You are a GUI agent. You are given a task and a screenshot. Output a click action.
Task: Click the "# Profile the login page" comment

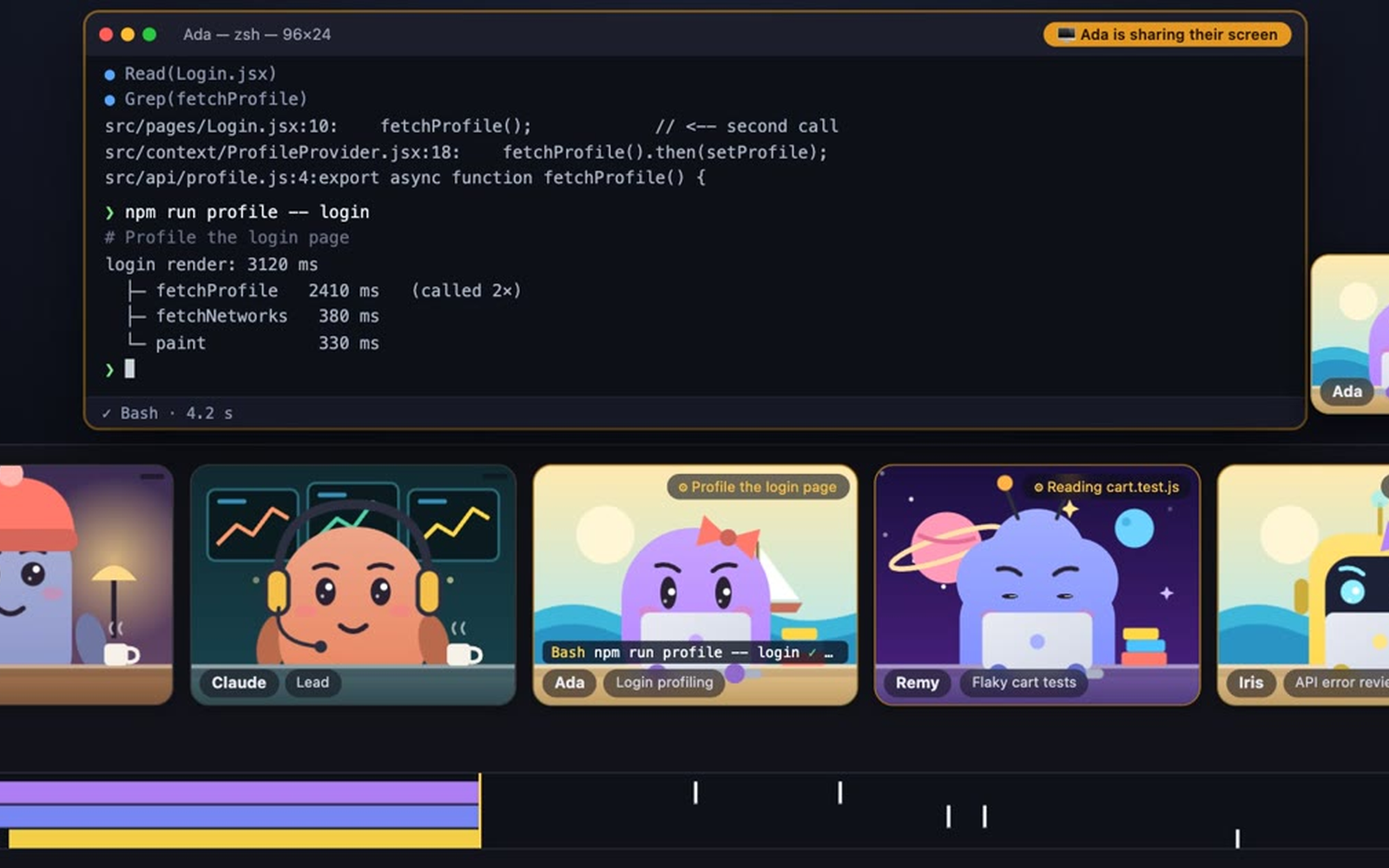tap(227, 238)
